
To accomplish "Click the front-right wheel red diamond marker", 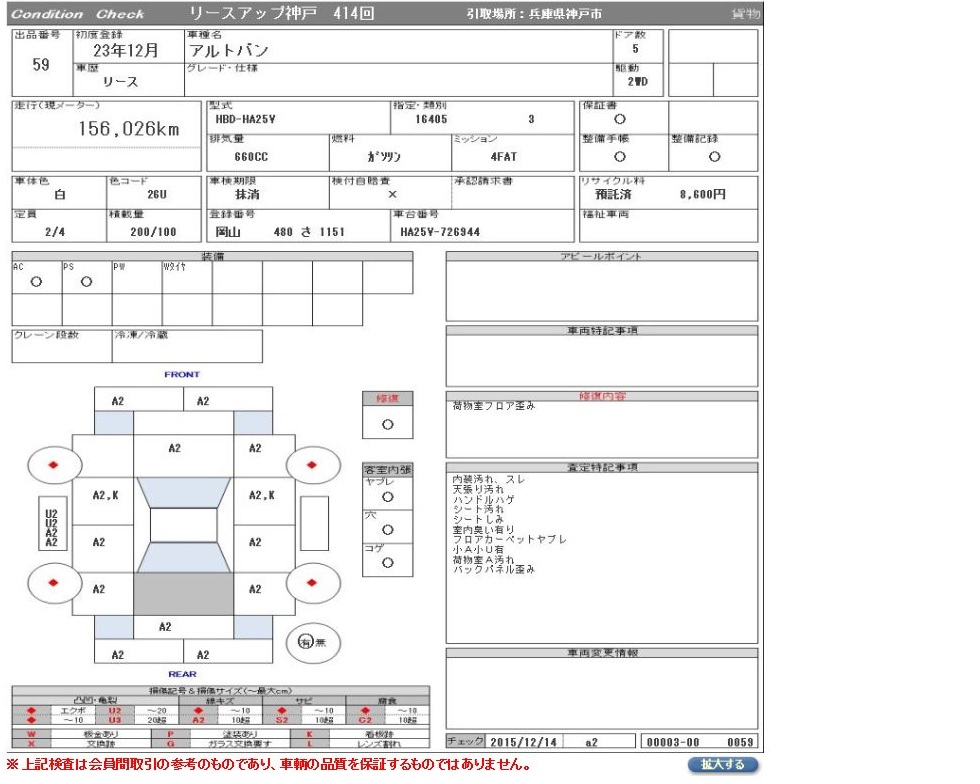I will click(311, 465).
